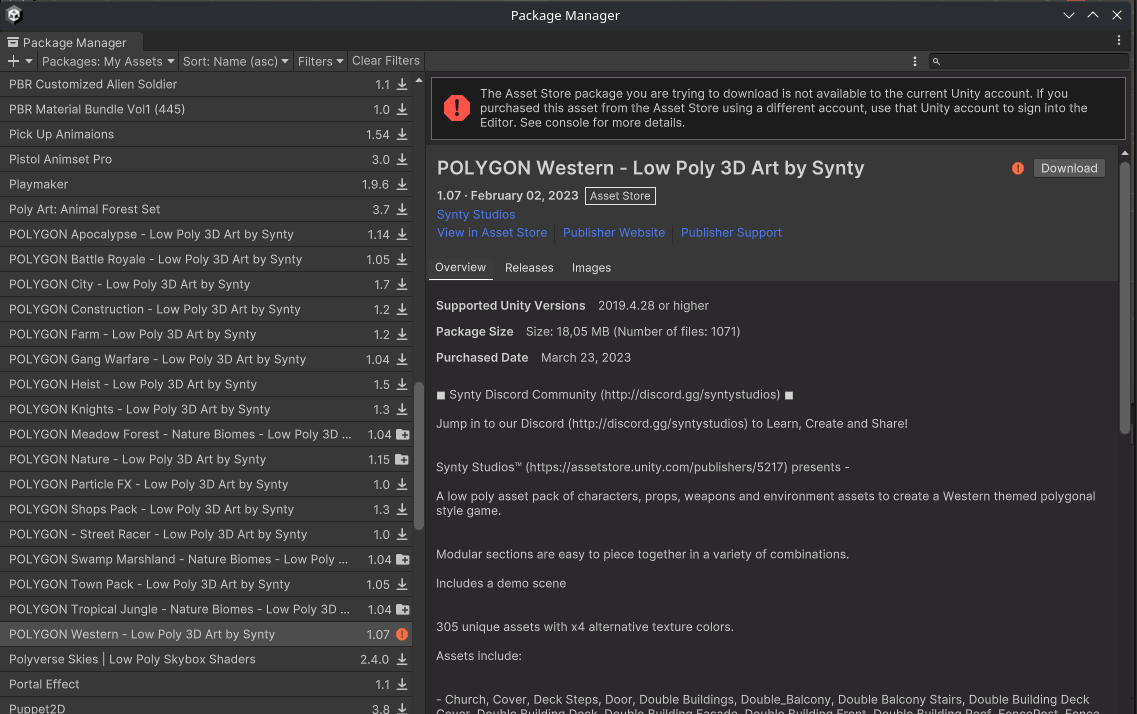1137x714 pixels.
Task: Switch to the Releases tab
Action: pos(529,268)
